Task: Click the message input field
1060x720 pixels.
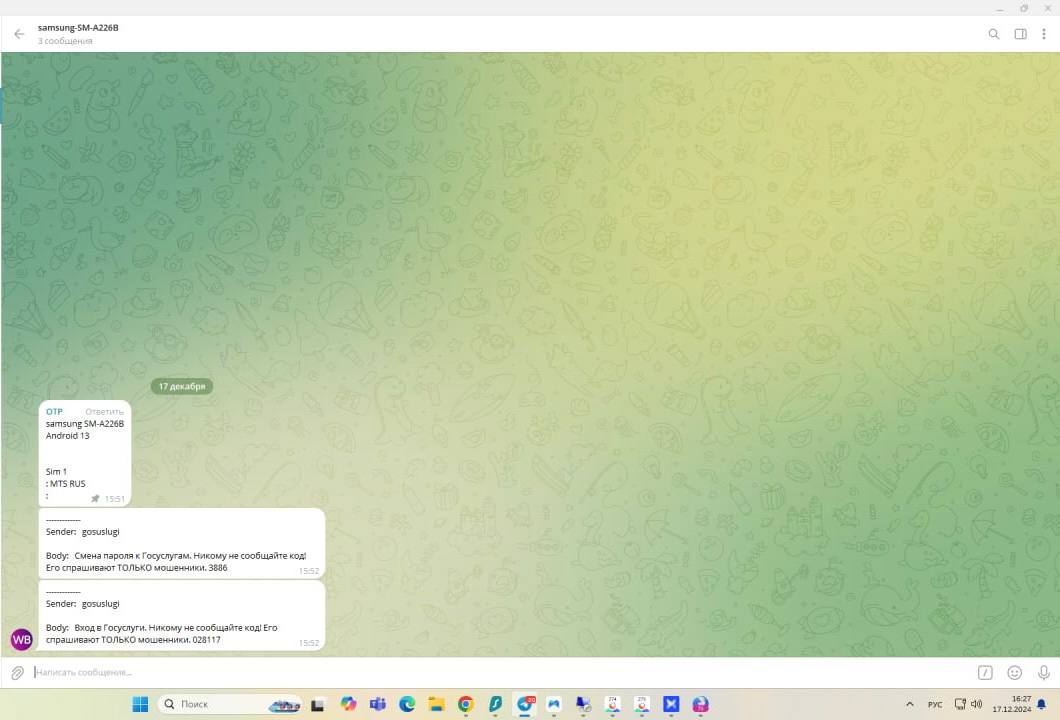Action: pyautogui.click(x=500, y=673)
